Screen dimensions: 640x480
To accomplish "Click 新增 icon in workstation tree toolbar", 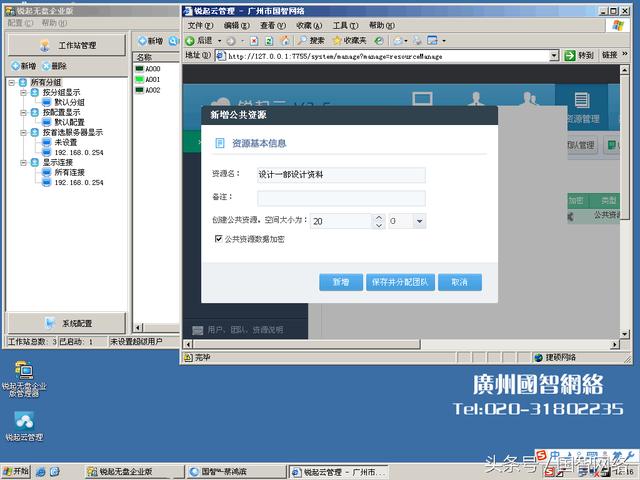I will [23, 66].
